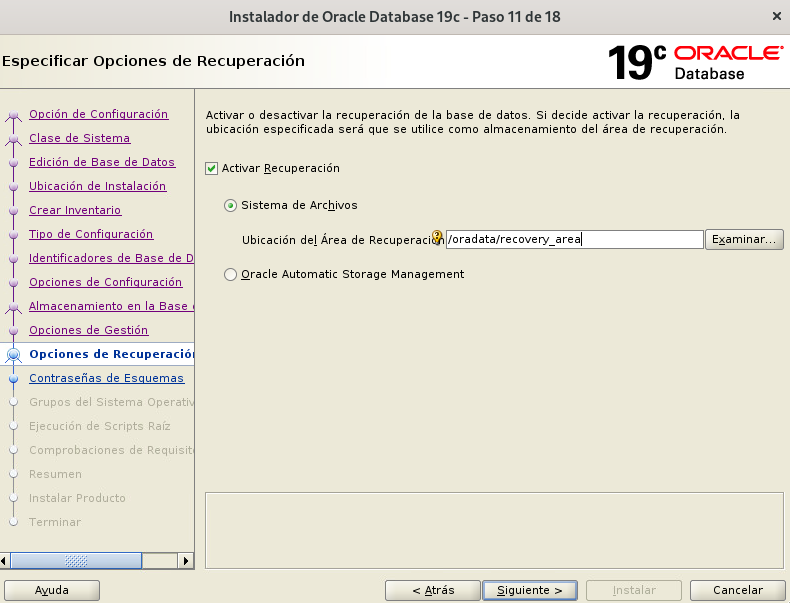This screenshot has height=603, width=790.
Task: Go to the Ubicación de Instalación step
Action: click(x=97, y=186)
